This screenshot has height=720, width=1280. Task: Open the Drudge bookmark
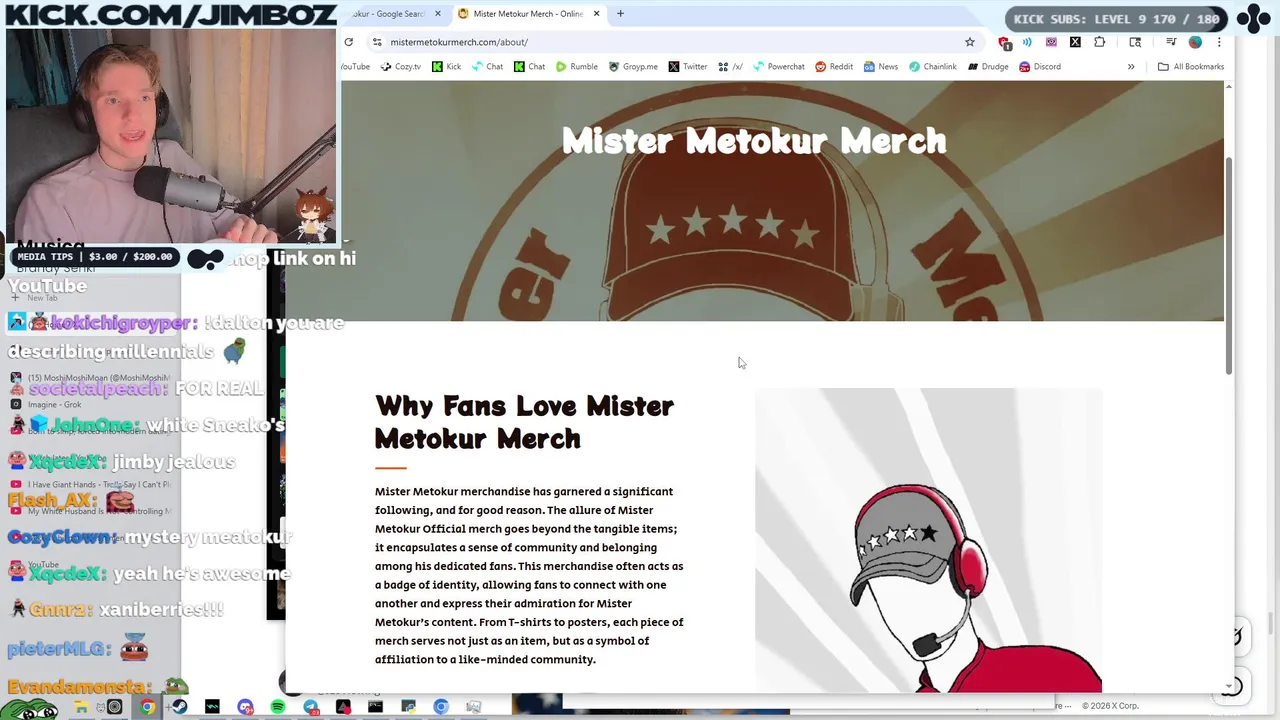988,67
